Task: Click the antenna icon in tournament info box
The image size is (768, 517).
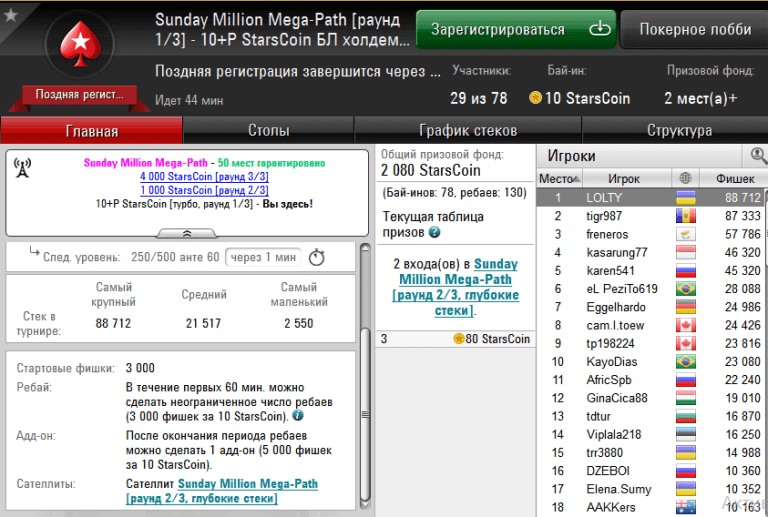Action: click(24, 167)
